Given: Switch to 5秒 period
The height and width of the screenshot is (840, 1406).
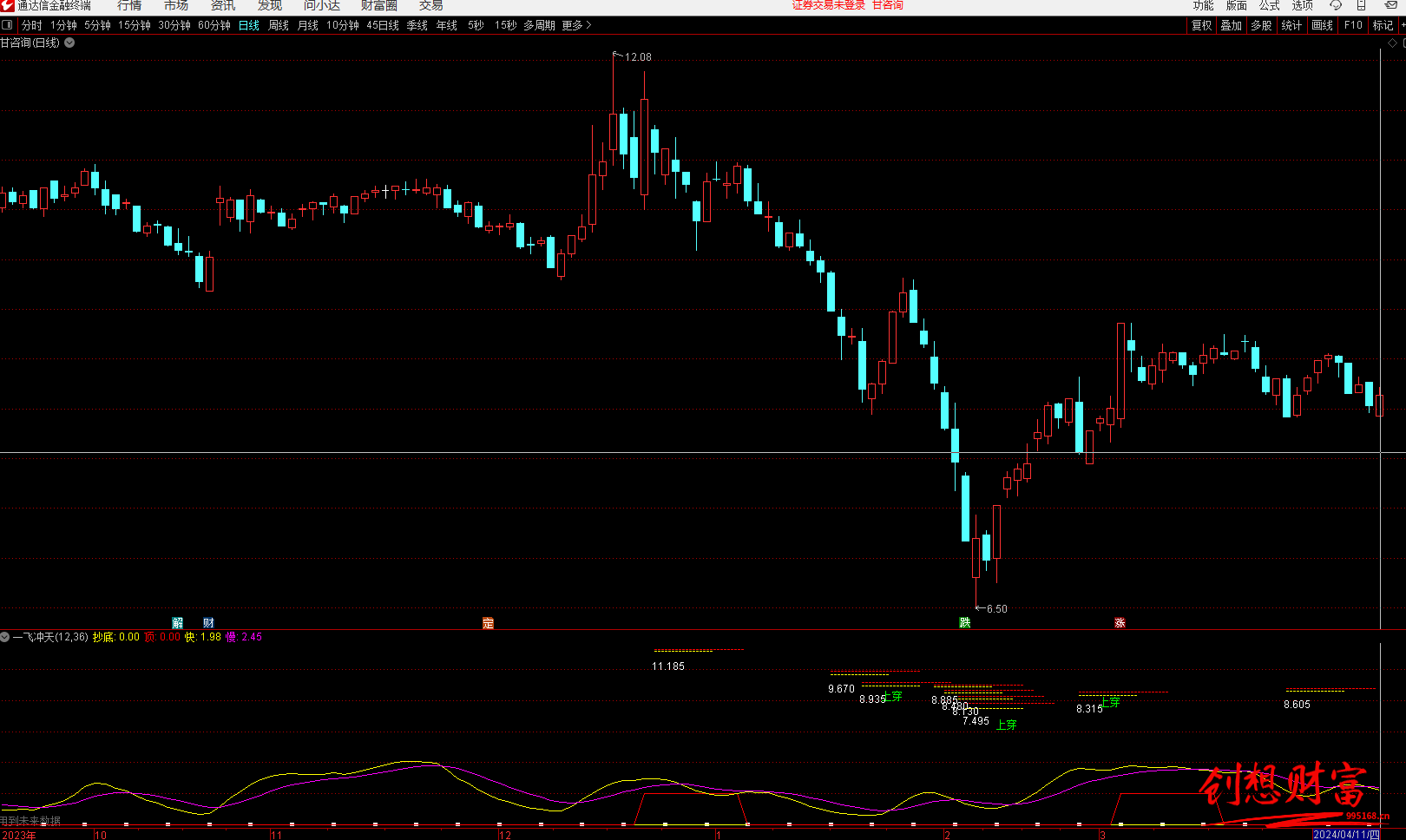Looking at the screenshot, I should 476,25.
